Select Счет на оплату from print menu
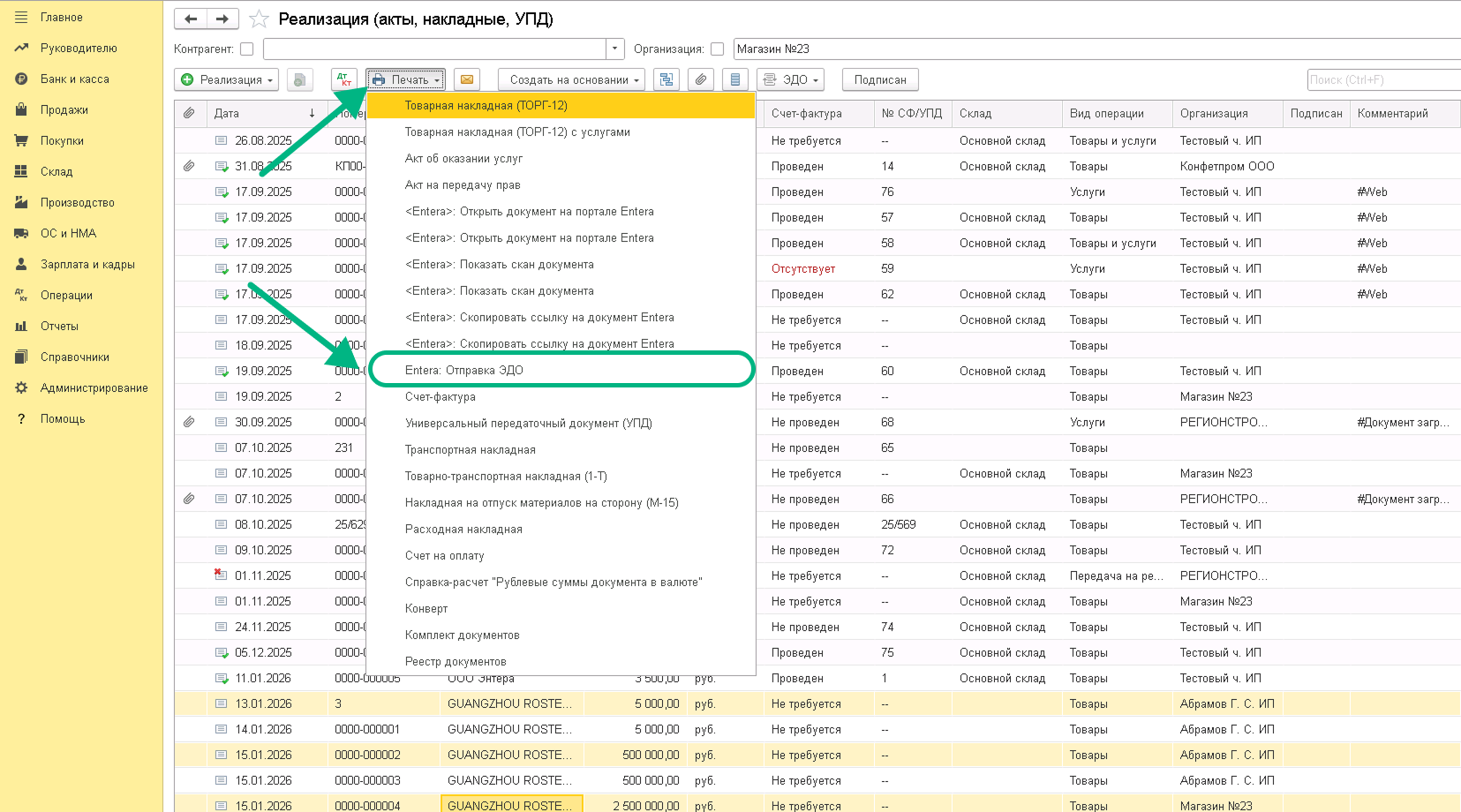This screenshot has width=1461, height=812. 445,555
